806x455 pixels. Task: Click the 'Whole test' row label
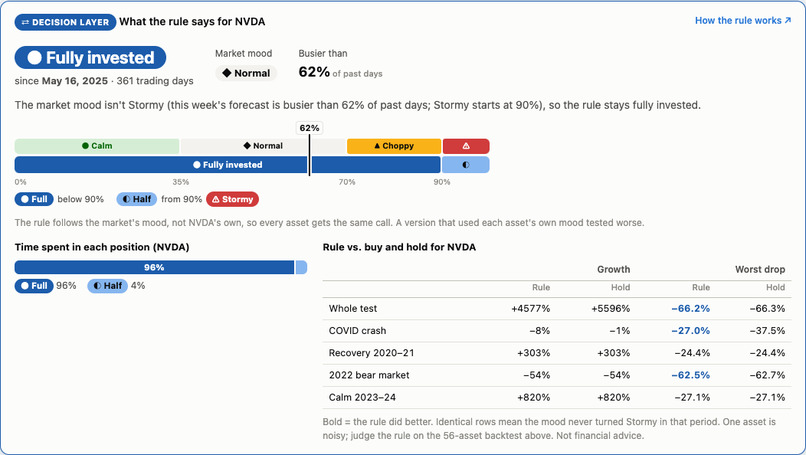pos(353,308)
